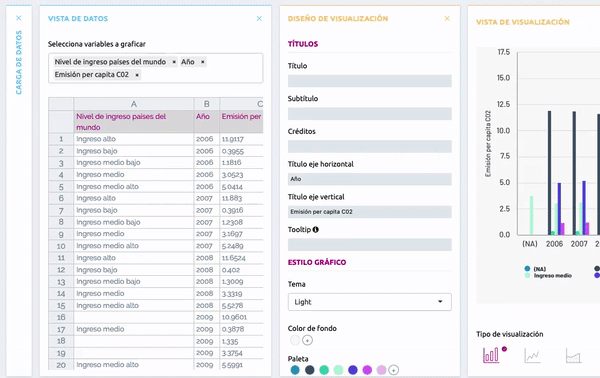Remove the 'Año' variable tag
Viewport: 600px width, 378px height.
tap(203, 62)
